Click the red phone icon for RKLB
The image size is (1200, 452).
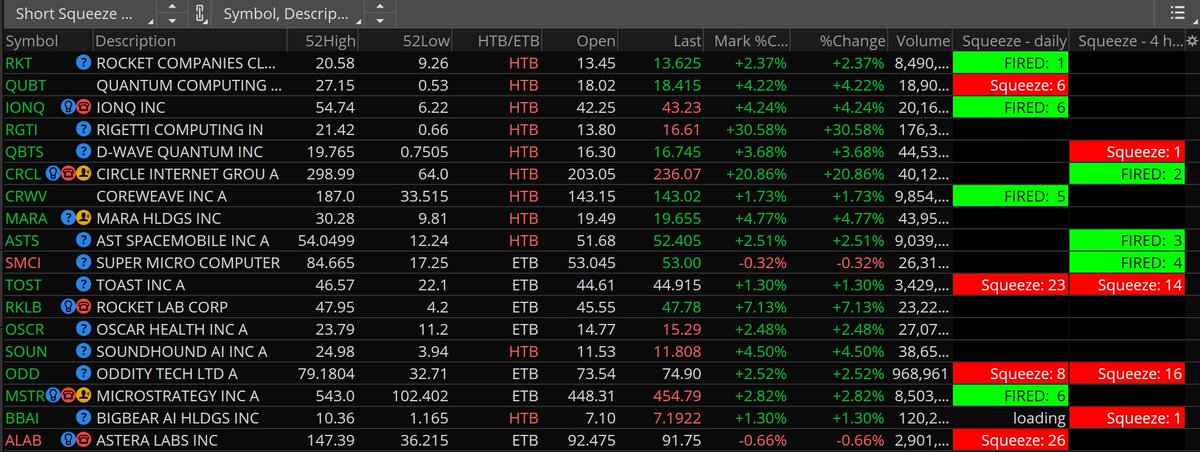pyautogui.click(x=83, y=307)
